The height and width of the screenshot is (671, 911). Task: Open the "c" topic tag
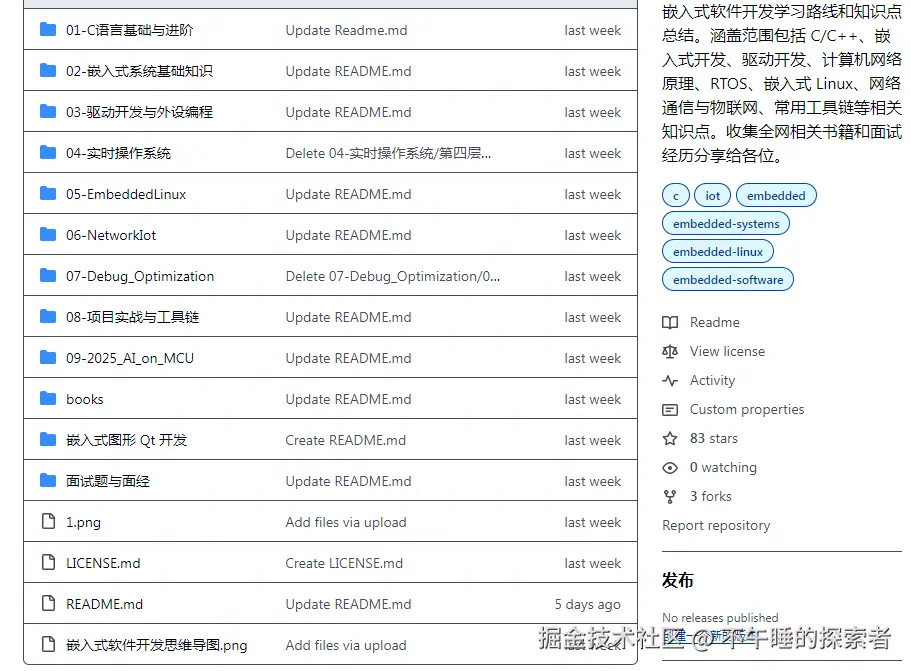coord(676,195)
